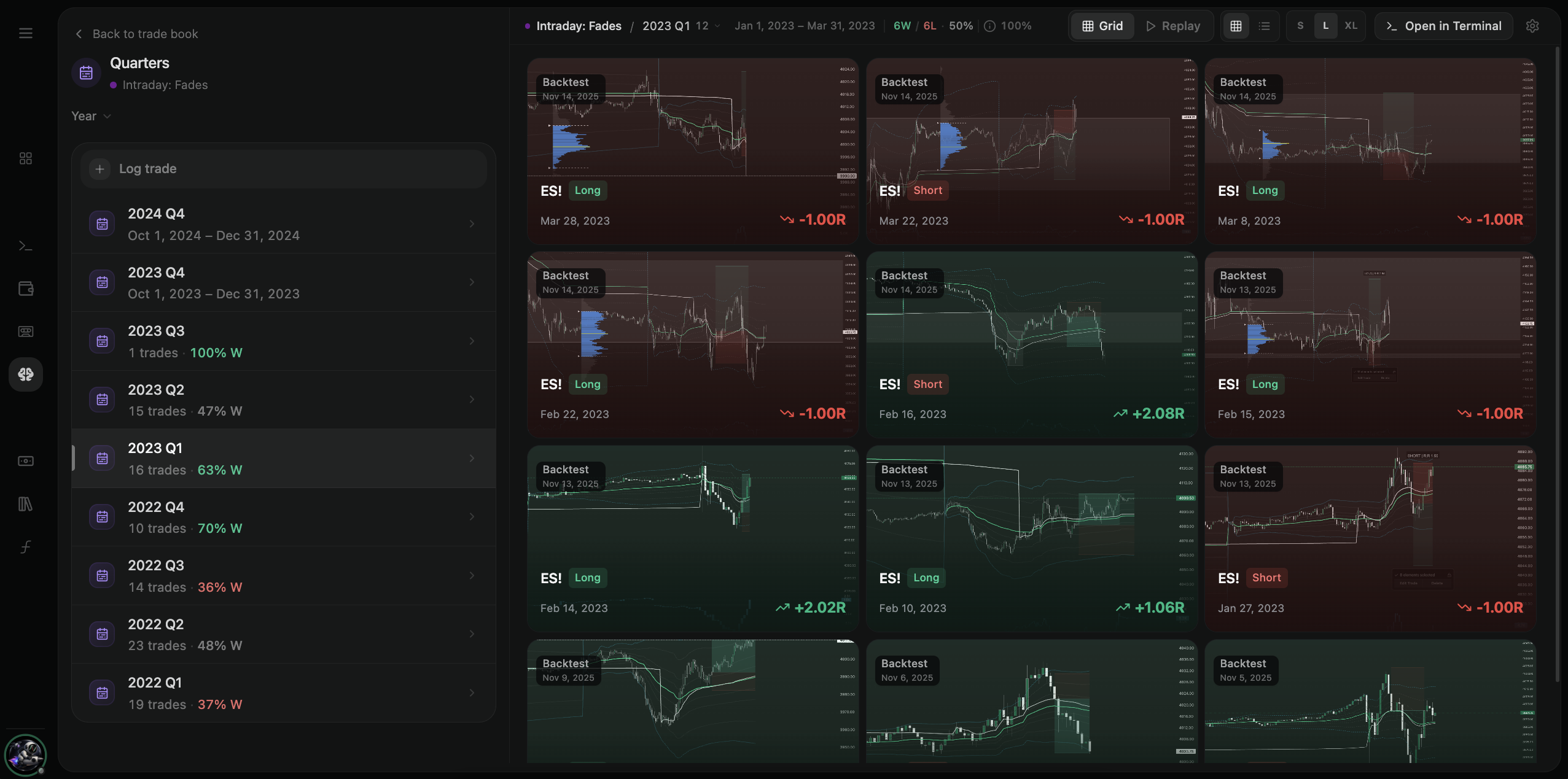Open the dashboard grid icon in sidebar
The height and width of the screenshot is (779, 1568).
click(x=26, y=158)
